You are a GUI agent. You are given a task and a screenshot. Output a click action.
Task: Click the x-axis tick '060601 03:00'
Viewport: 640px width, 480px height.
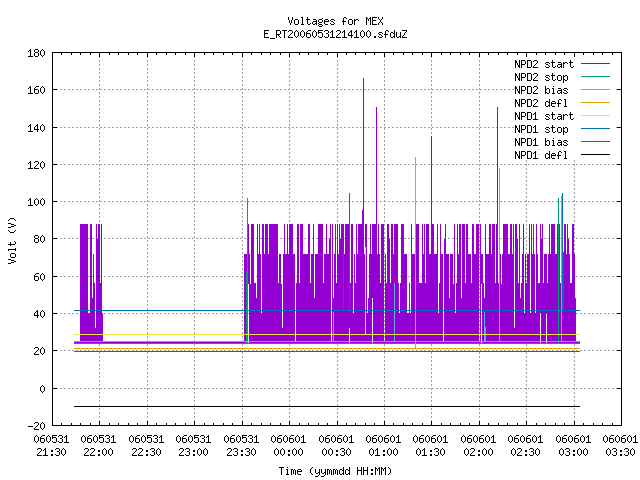(x=573, y=446)
